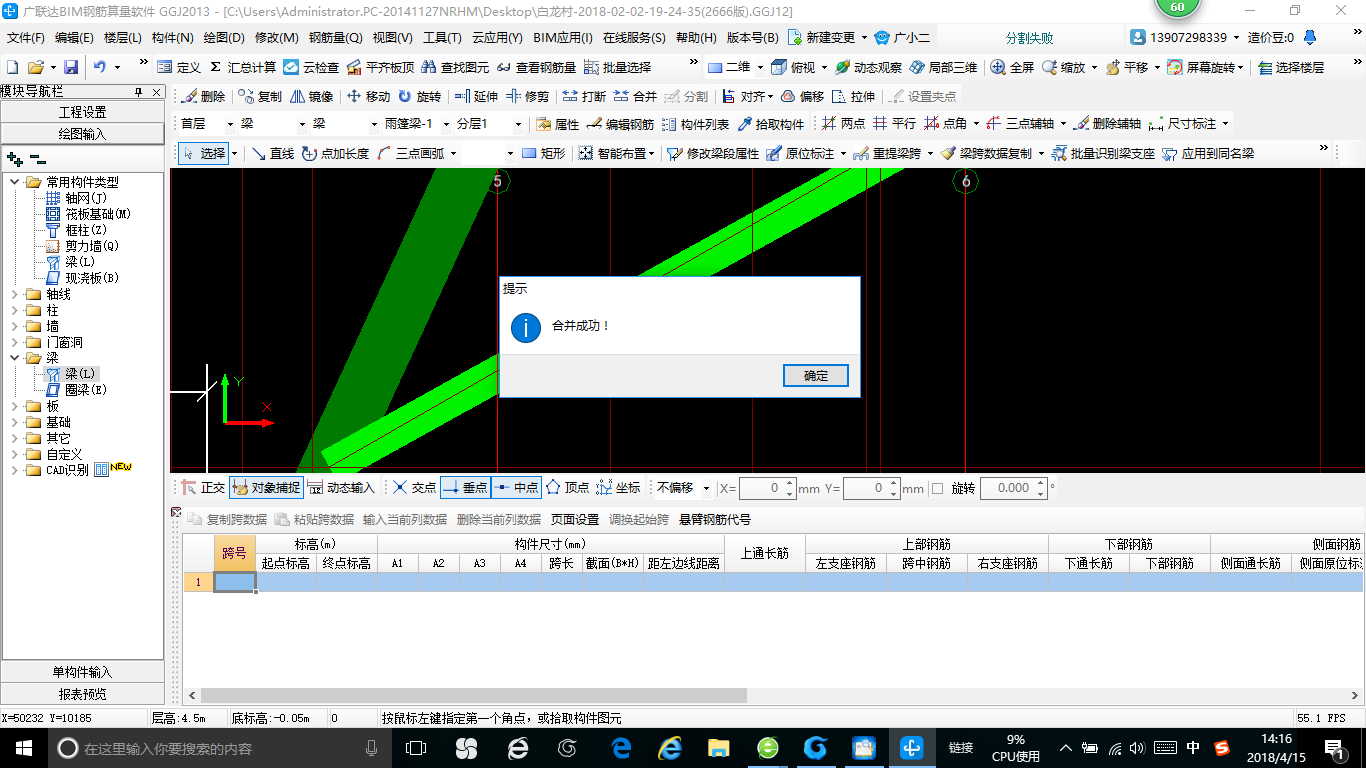Check the 旋转 rotation checkbox
1366x768 pixels.
coord(937,488)
